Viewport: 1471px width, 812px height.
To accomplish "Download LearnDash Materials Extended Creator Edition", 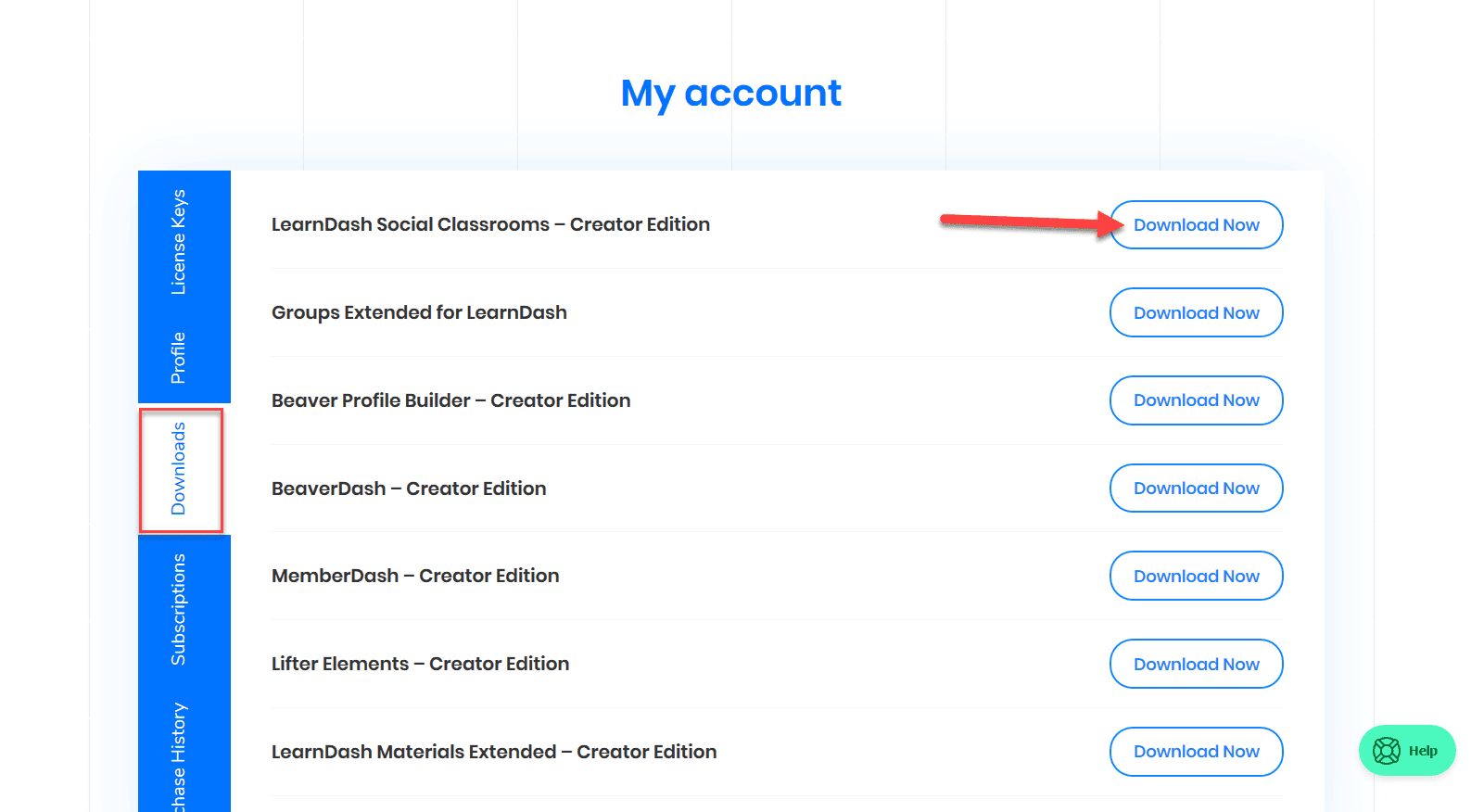I will point(1196,752).
